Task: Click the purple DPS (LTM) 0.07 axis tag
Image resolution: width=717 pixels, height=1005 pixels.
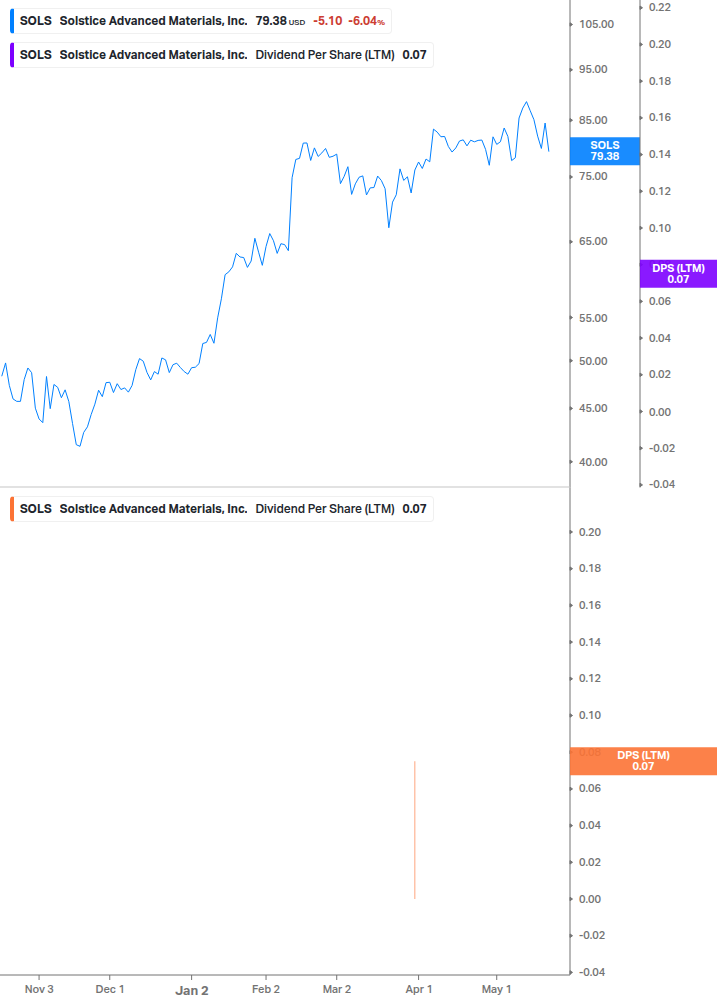Action: [679, 274]
